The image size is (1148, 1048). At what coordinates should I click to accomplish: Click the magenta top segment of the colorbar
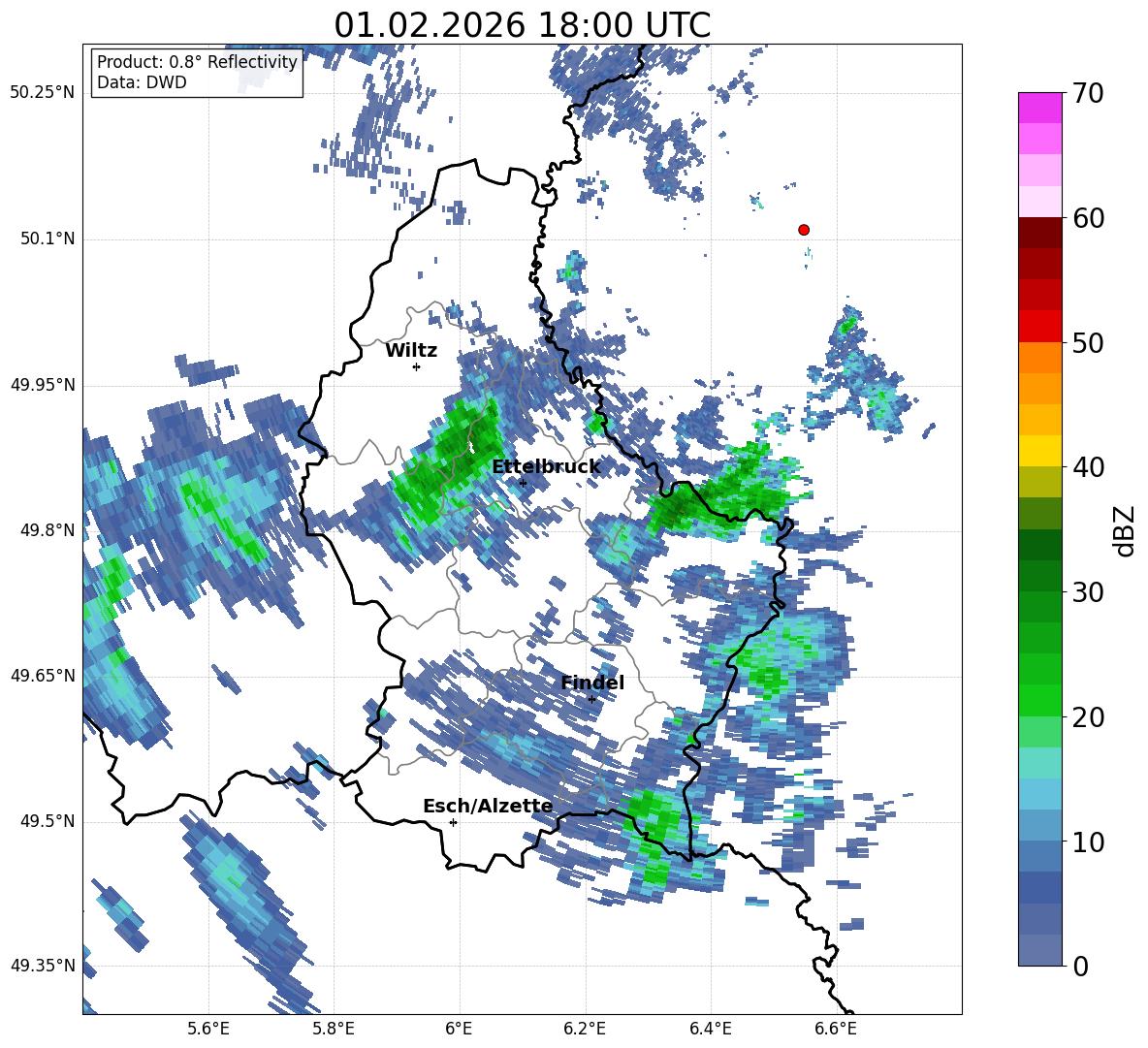(x=1039, y=108)
